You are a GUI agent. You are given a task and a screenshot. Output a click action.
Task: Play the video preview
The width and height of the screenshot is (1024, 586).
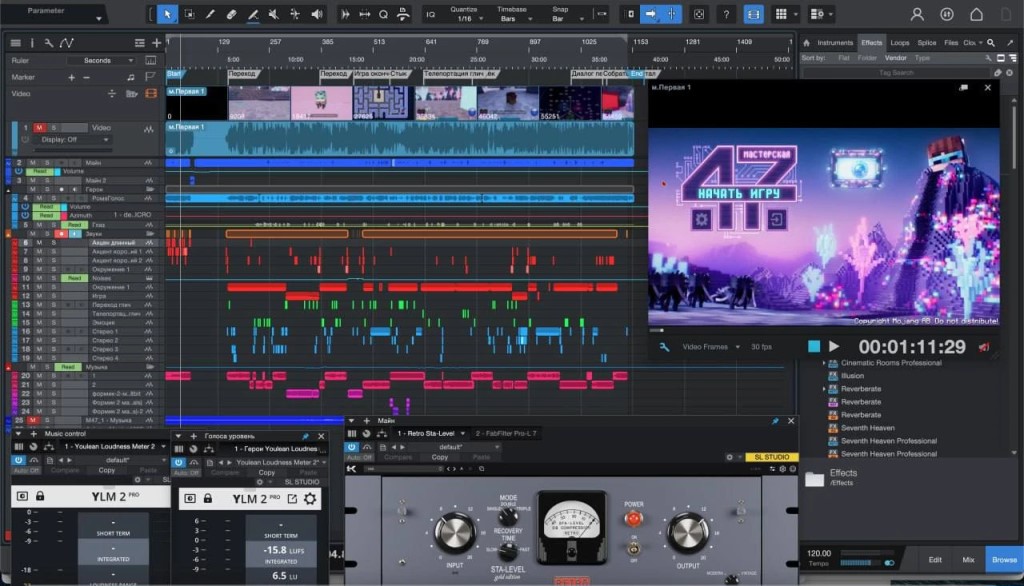(834, 346)
